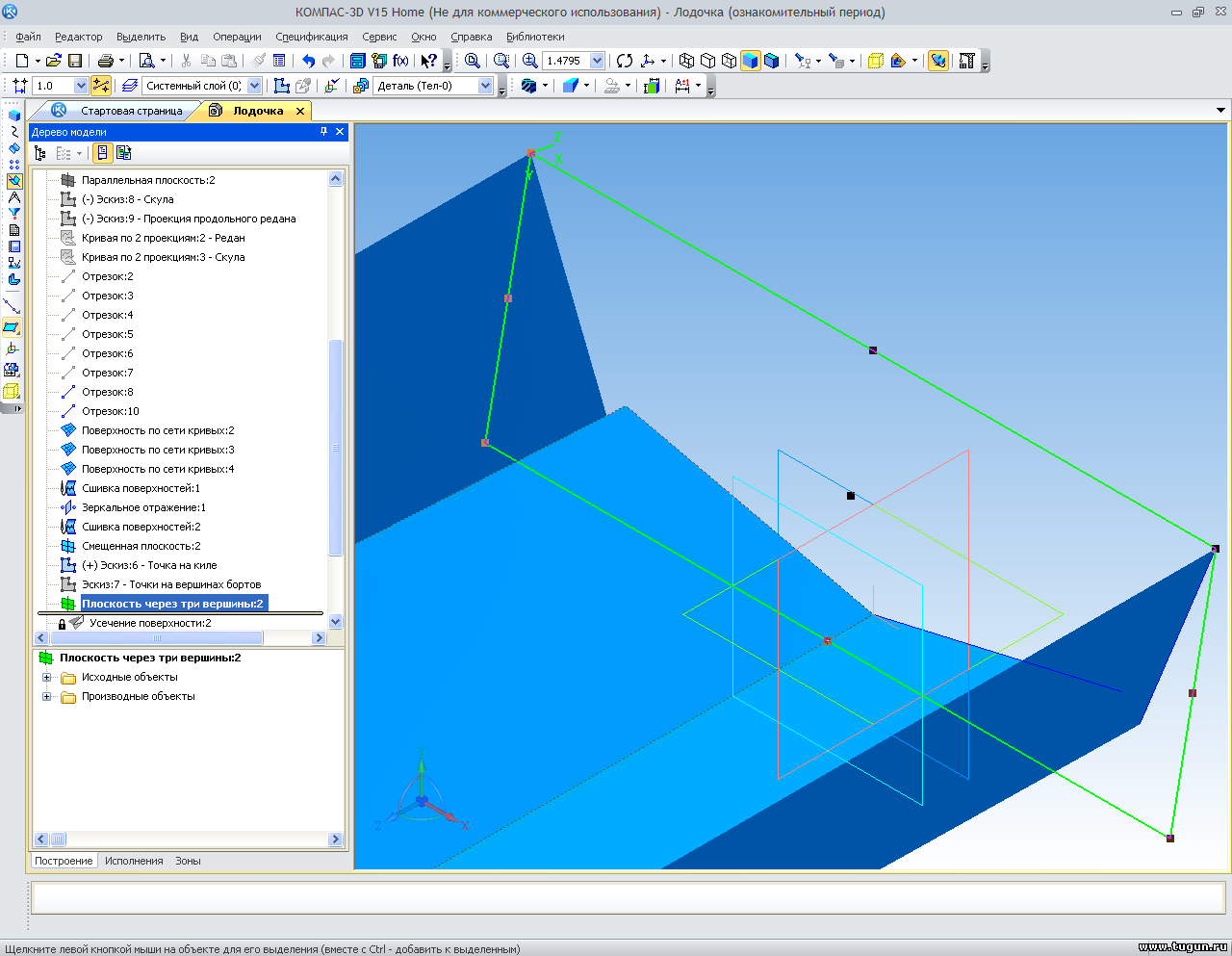Switch to the Стартовая страница tab
Viewport: 1232px width, 956px height.
(x=131, y=111)
